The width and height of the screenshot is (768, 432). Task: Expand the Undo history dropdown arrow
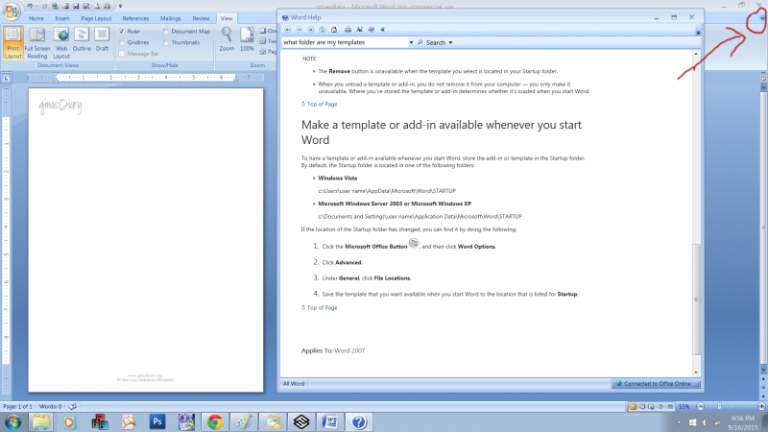pos(37,6)
